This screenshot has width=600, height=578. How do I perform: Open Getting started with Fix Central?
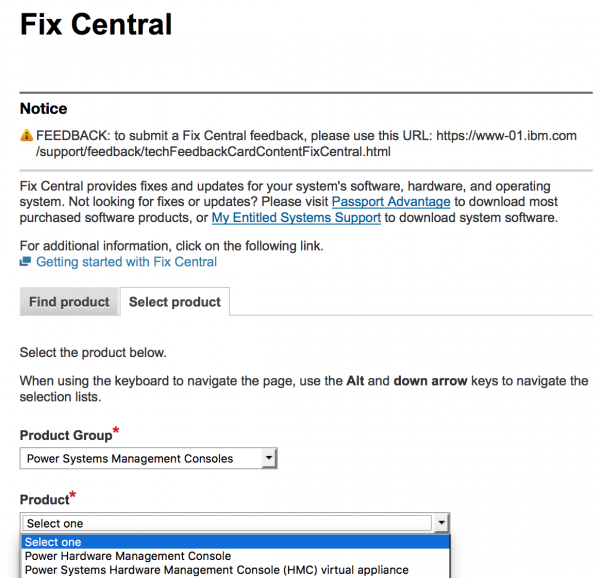tap(126, 262)
